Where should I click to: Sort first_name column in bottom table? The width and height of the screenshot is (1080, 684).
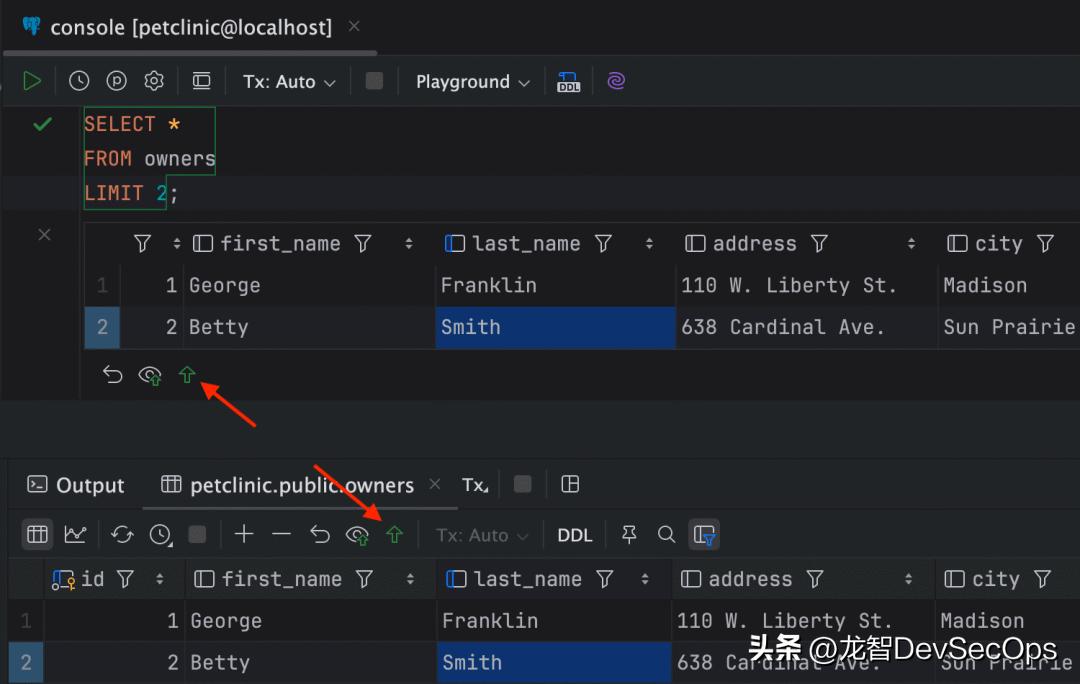point(411,579)
